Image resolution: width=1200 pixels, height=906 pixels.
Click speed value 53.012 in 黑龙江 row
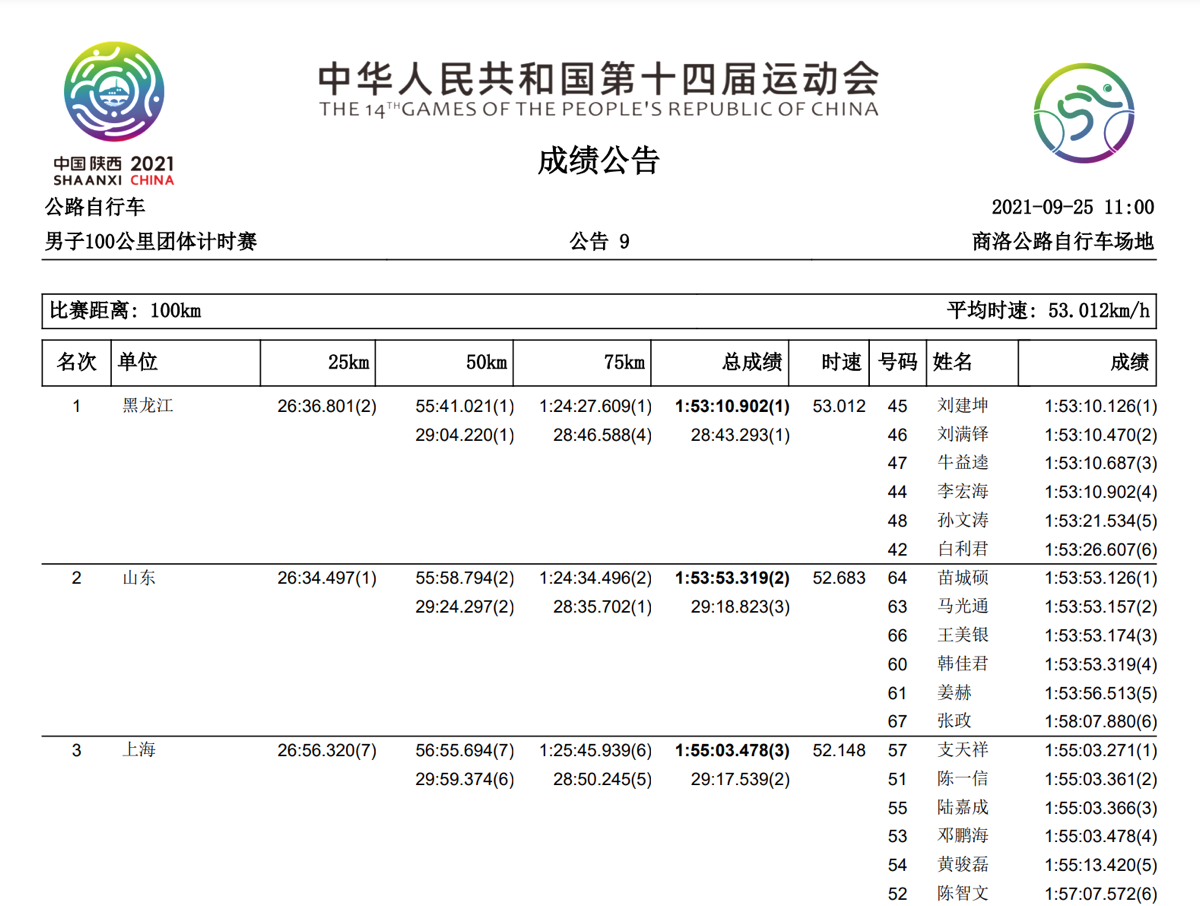(x=840, y=406)
